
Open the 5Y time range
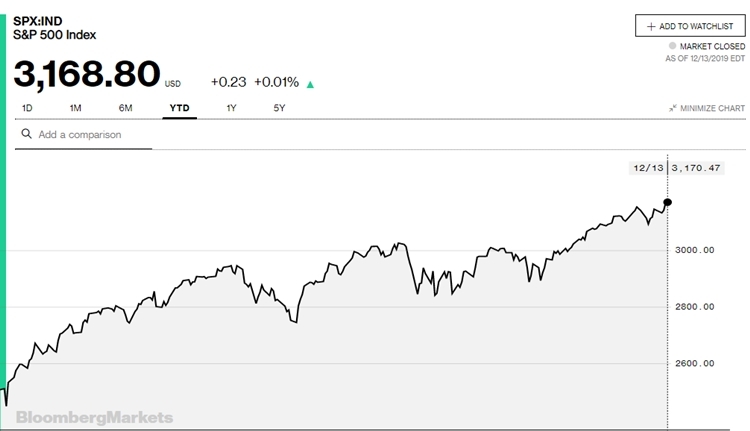pyautogui.click(x=279, y=107)
